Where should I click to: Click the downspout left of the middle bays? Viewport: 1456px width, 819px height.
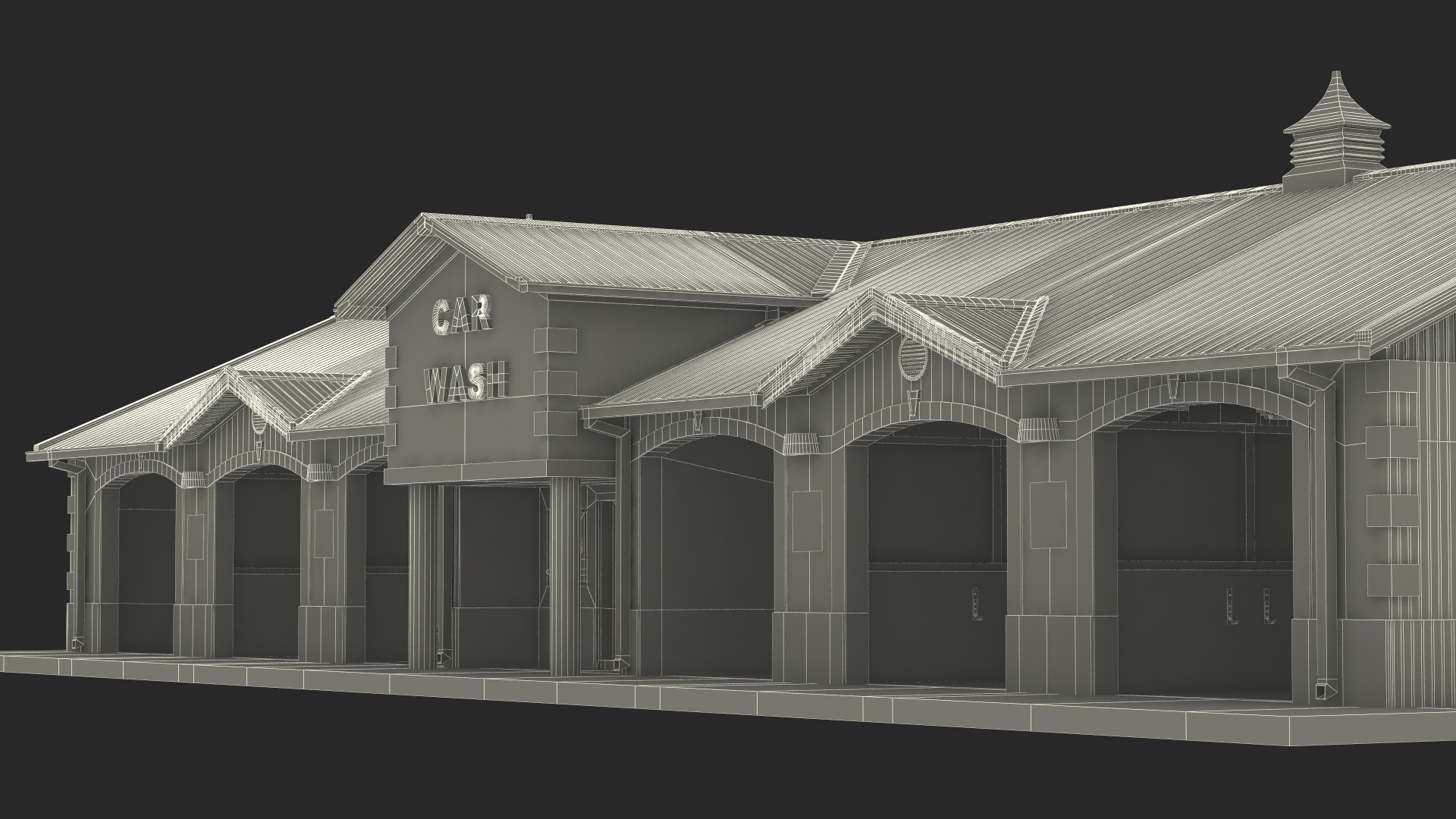[x=620, y=546]
